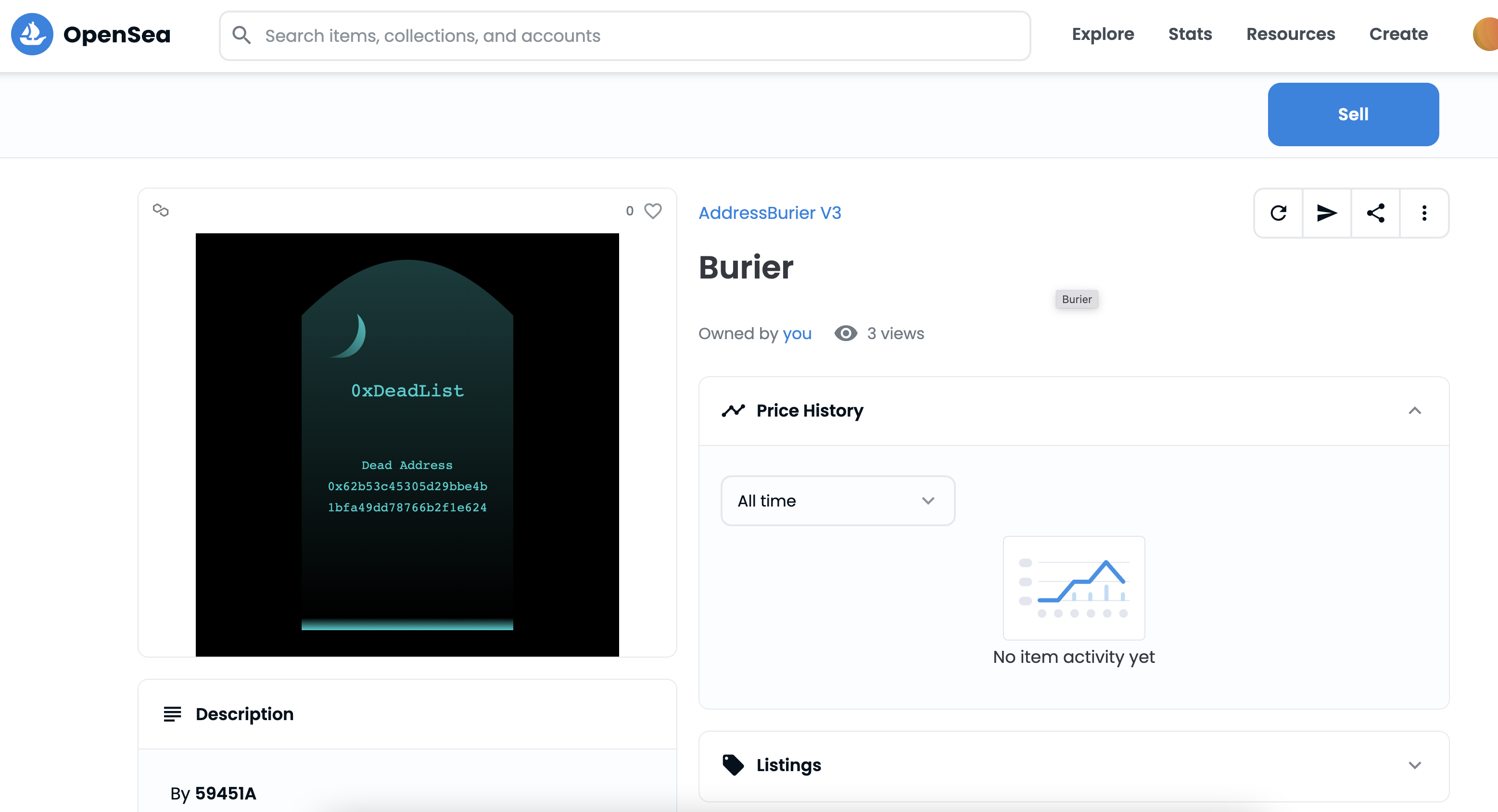Open the Stats menu
The height and width of the screenshot is (812, 1498).
(x=1190, y=34)
